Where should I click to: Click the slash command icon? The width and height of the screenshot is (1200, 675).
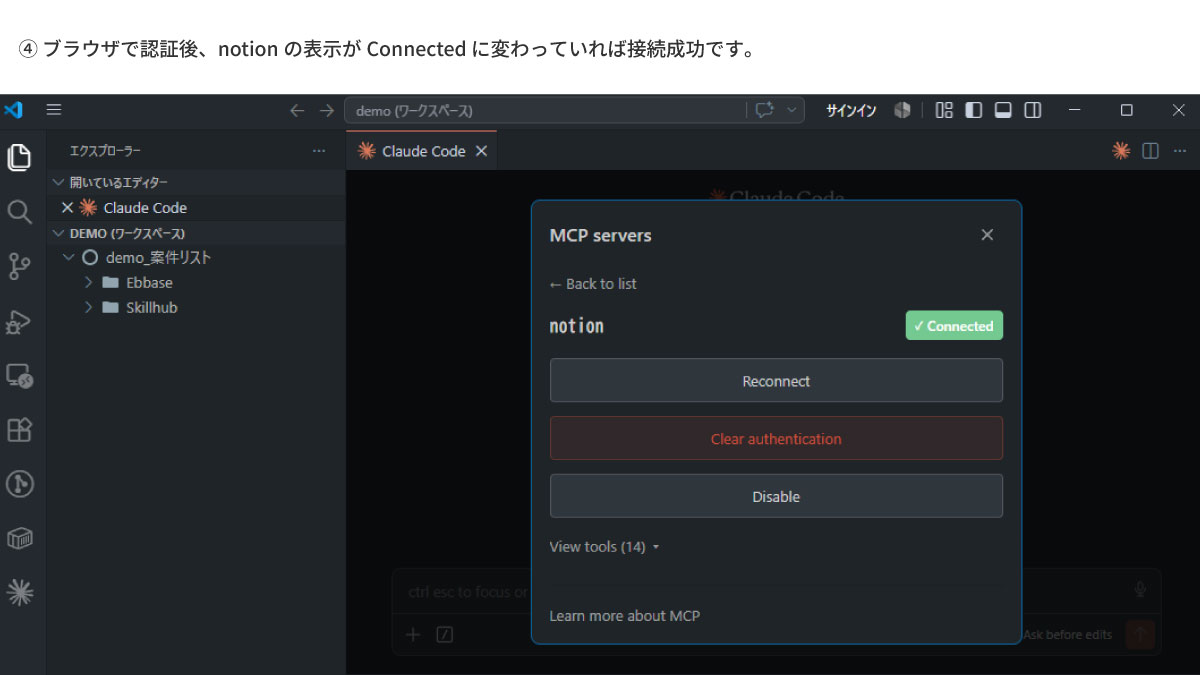pos(445,634)
